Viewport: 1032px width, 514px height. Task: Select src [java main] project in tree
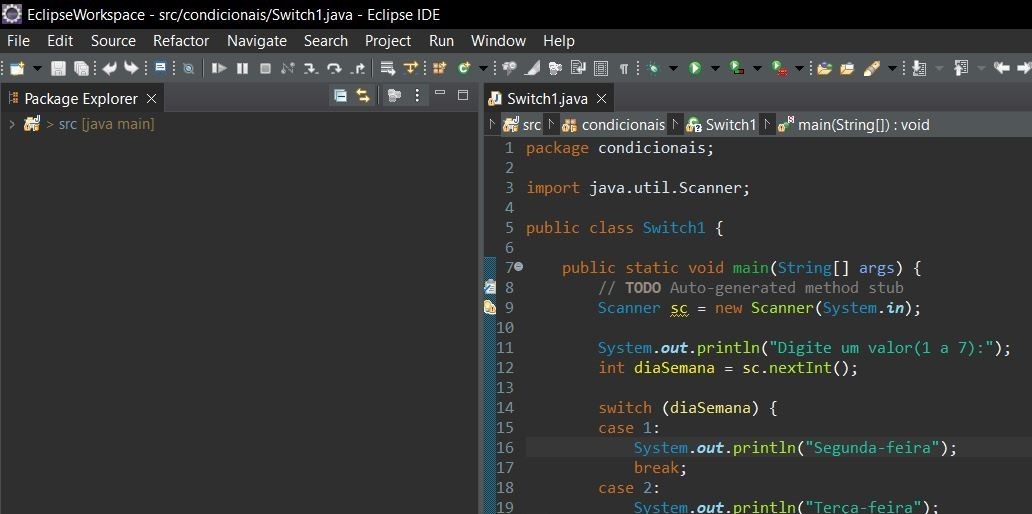[89, 124]
